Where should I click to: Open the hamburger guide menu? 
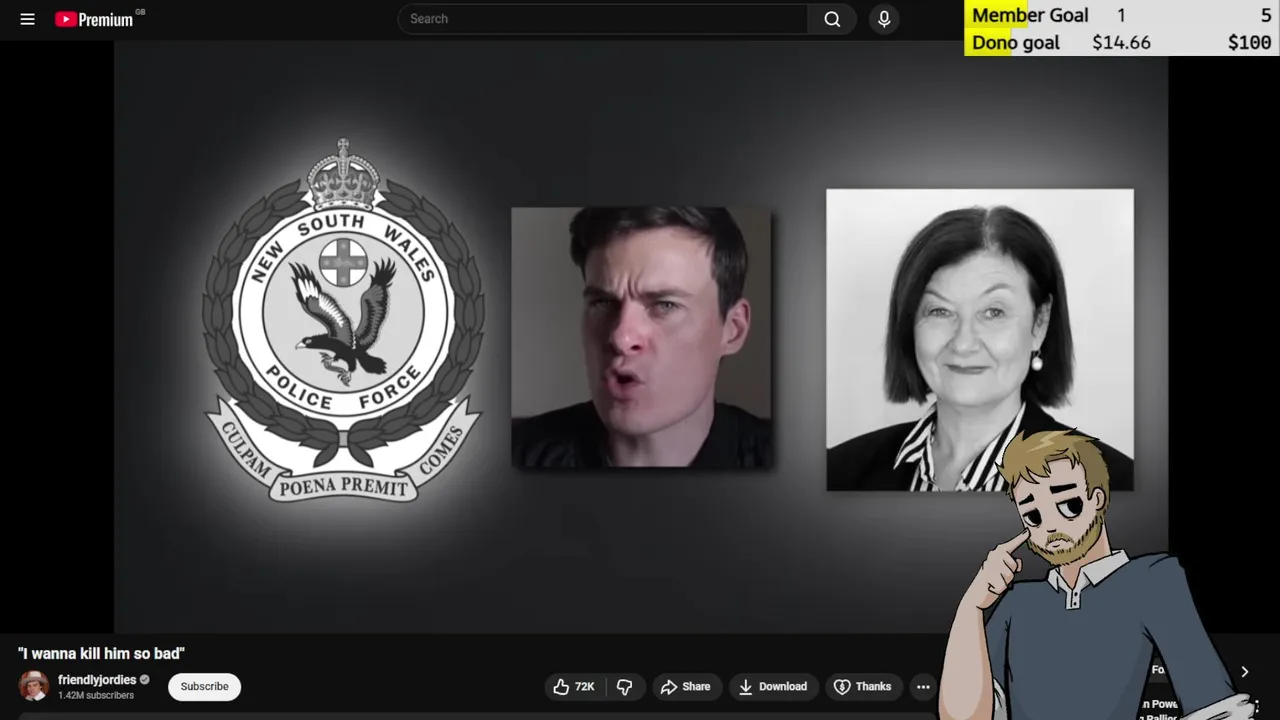click(x=27, y=19)
